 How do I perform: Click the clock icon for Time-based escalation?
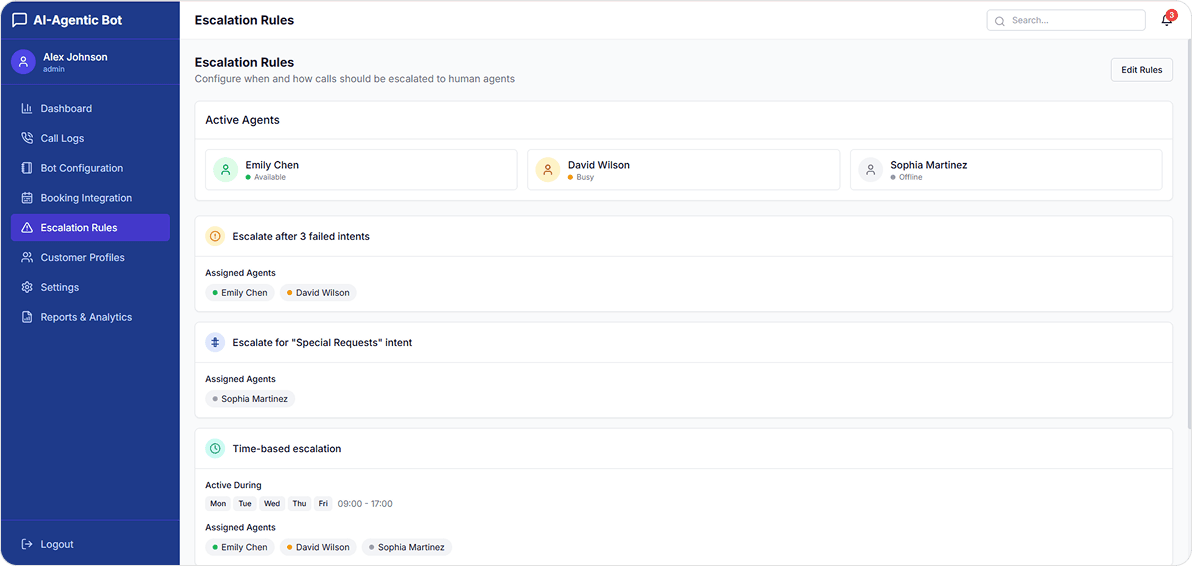tap(215, 449)
